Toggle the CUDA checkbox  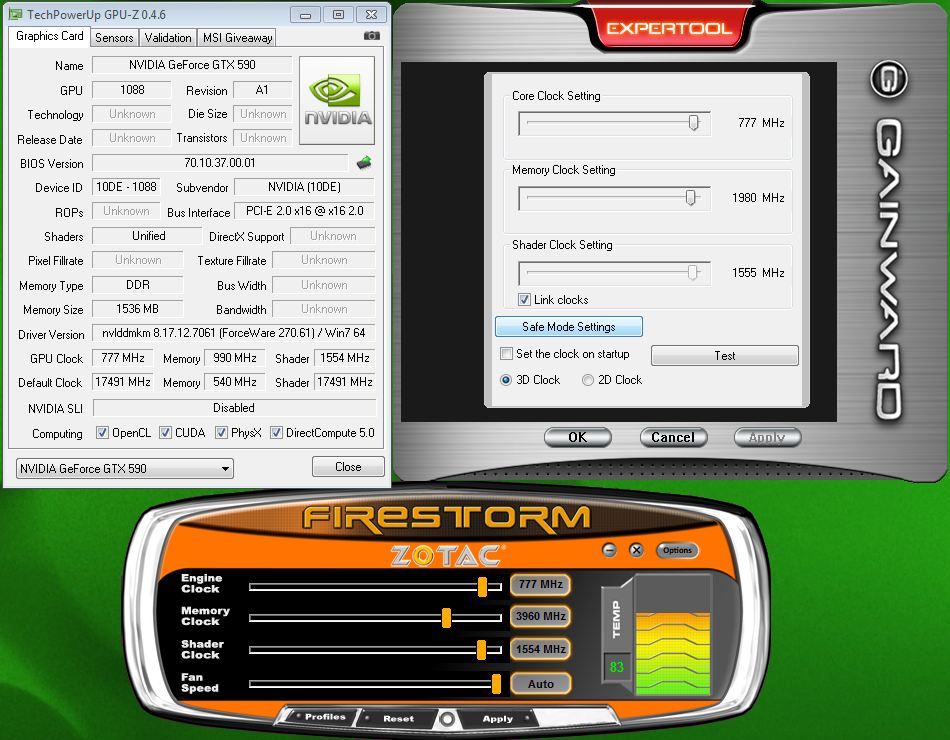tap(165, 433)
